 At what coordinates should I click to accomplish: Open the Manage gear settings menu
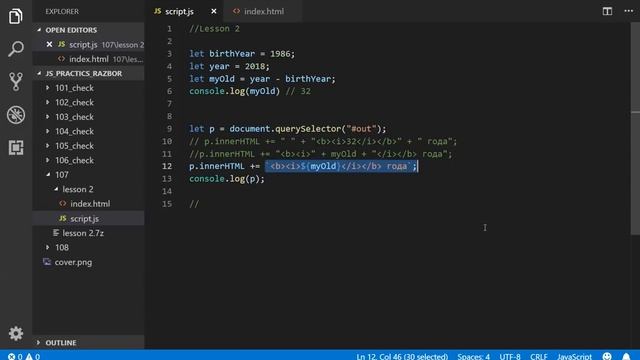(16, 333)
